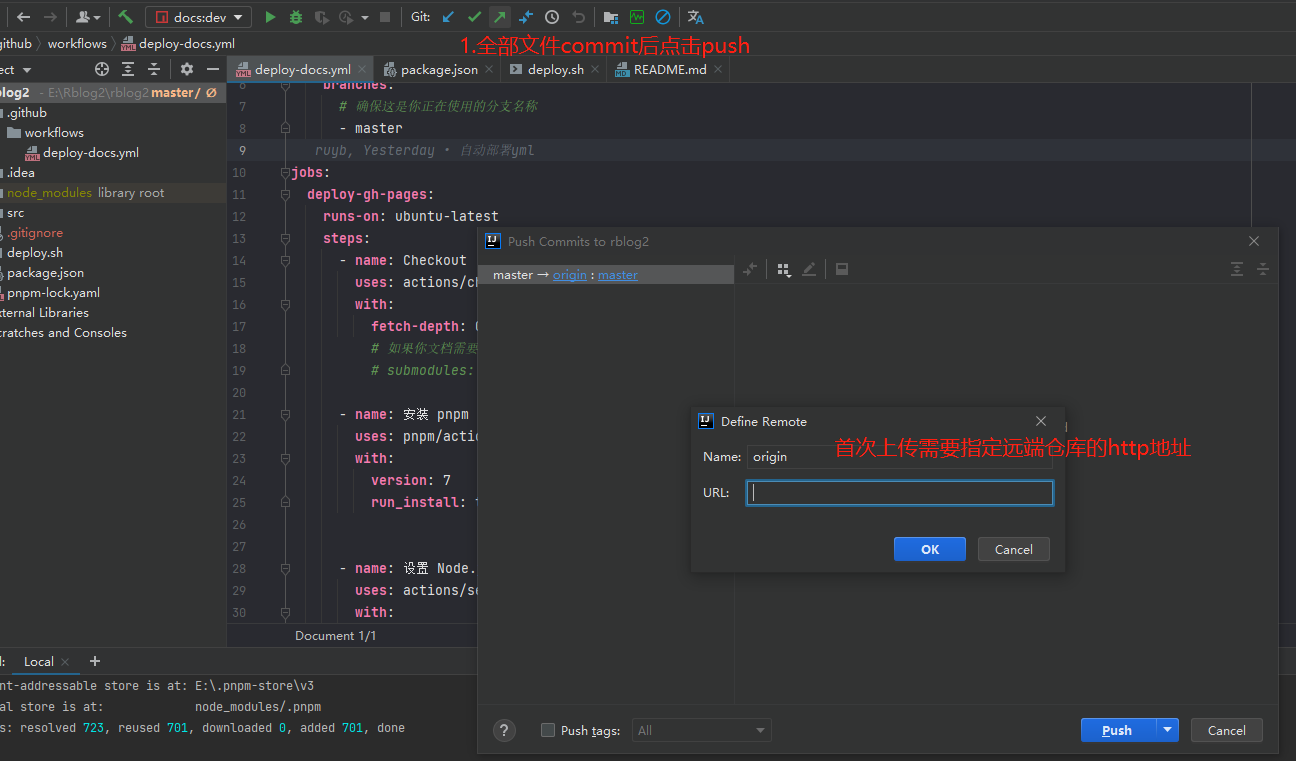The height and width of the screenshot is (761, 1296).
Task: Click Expand All in Push dialog
Action: pyautogui.click(x=1237, y=270)
